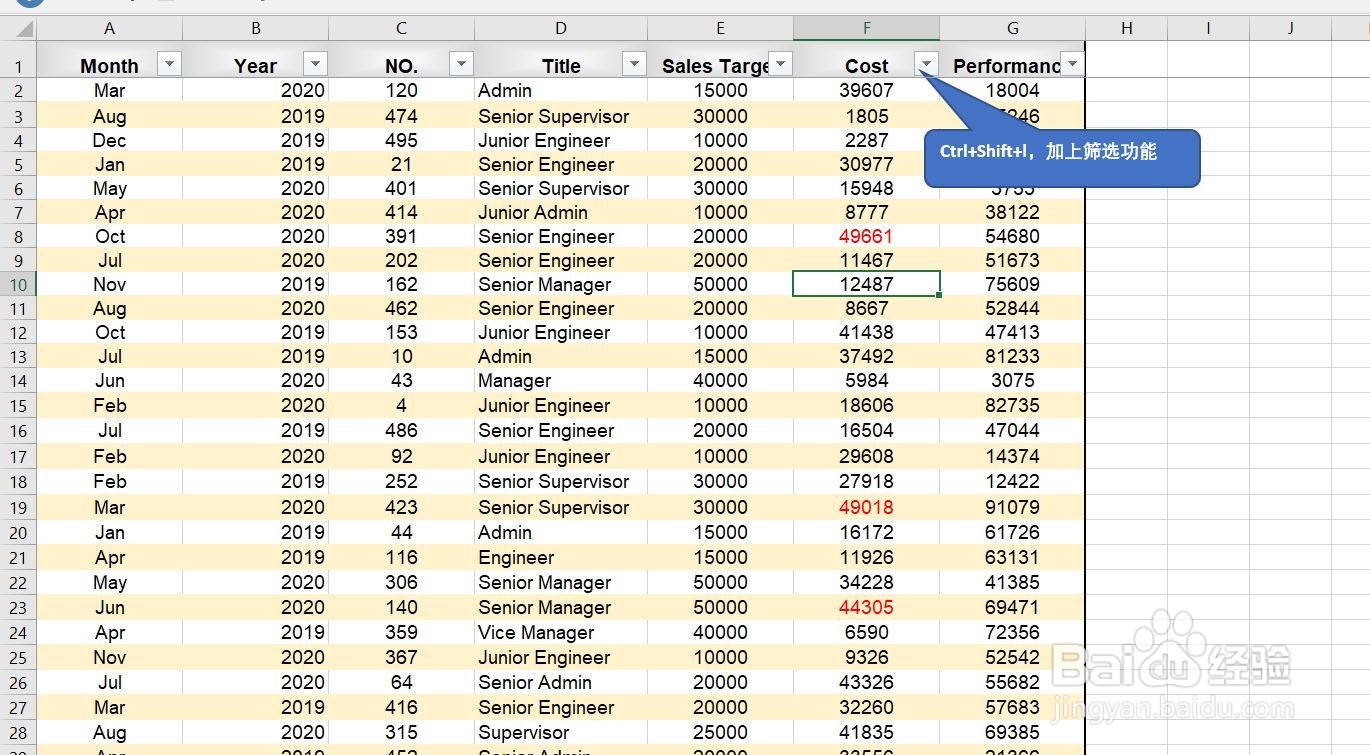This screenshot has width=1370, height=755.
Task: Select column A header
Action: 110,28
